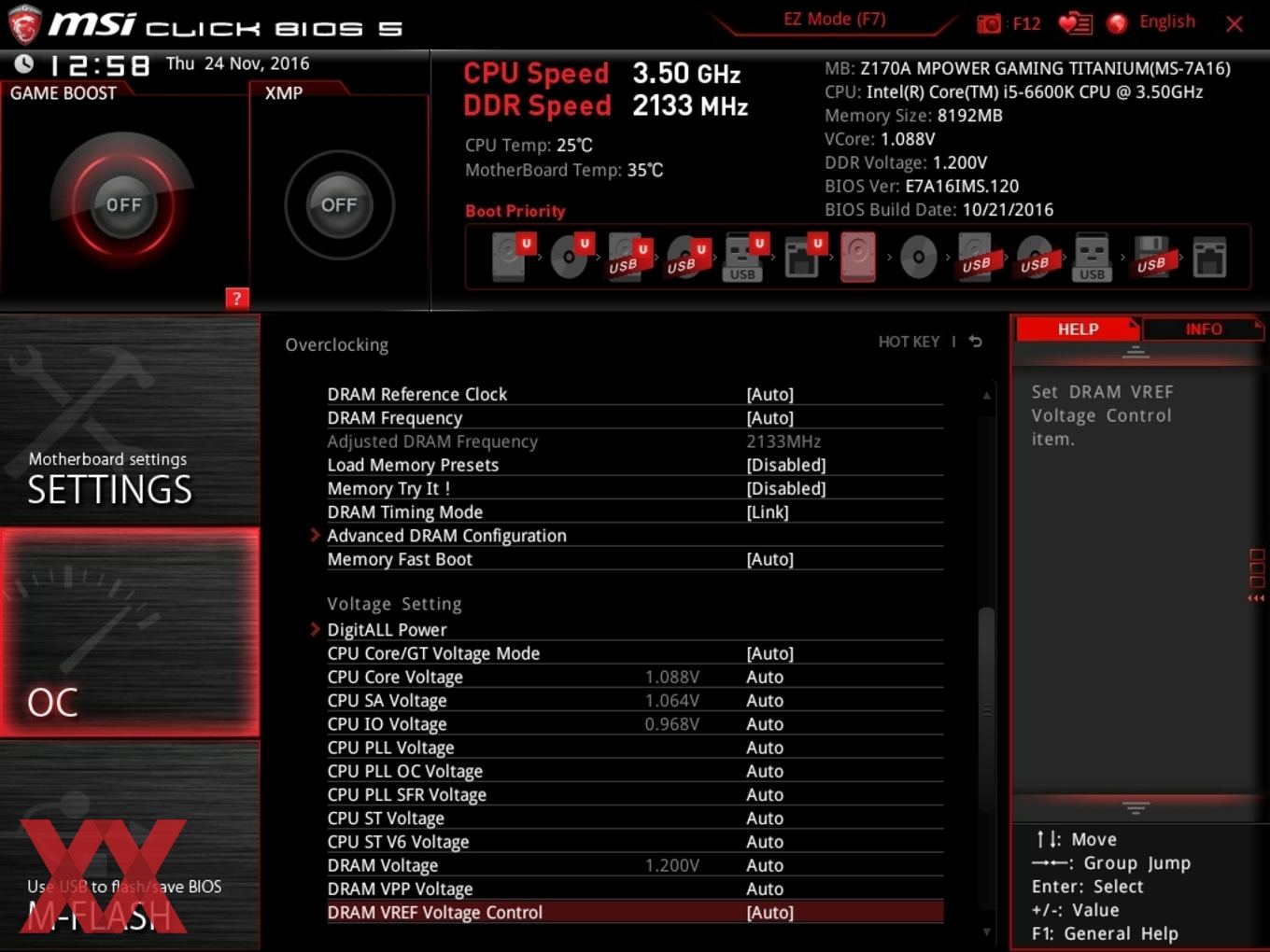The image size is (1270, 952).
Task: Click the CPU IO Voltage Auto field
Action: pyautogui.click(x=765, y=724)
